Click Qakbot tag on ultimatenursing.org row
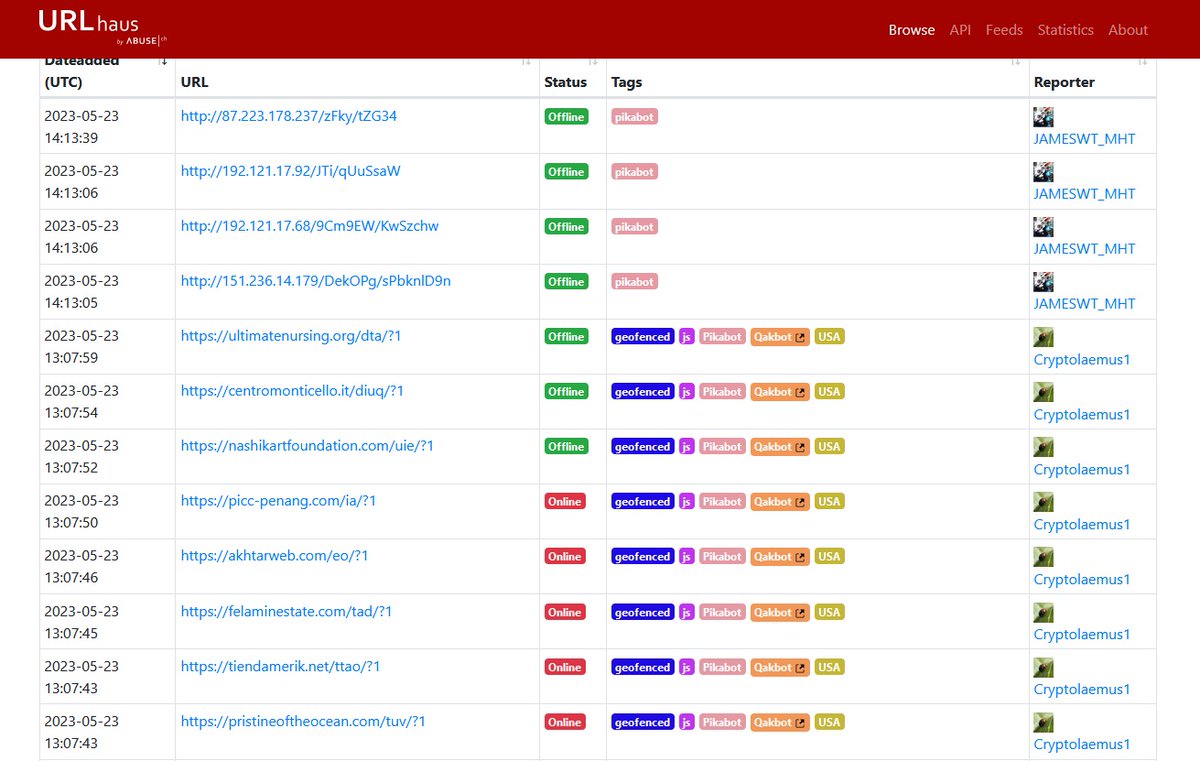The width and height of the screenshot is (1200, 761). coord(780,337)
